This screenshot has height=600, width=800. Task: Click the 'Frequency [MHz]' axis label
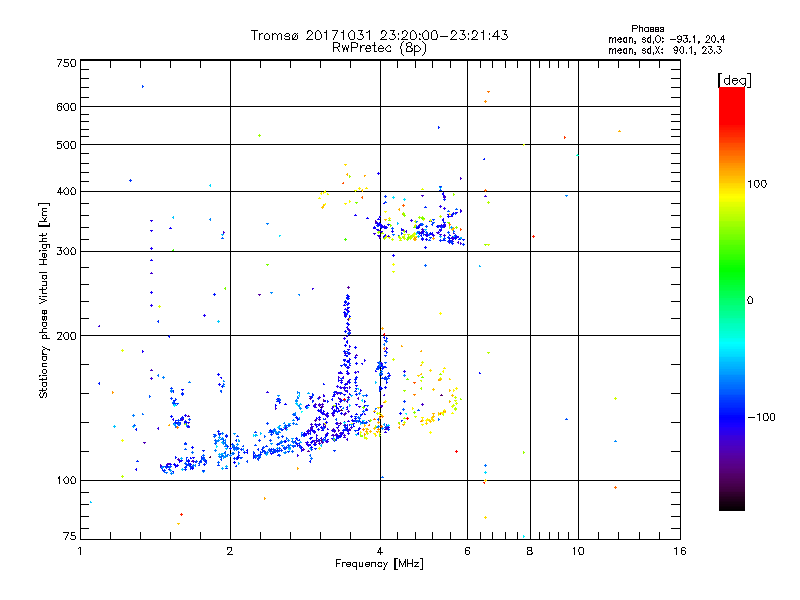[379, 564]
